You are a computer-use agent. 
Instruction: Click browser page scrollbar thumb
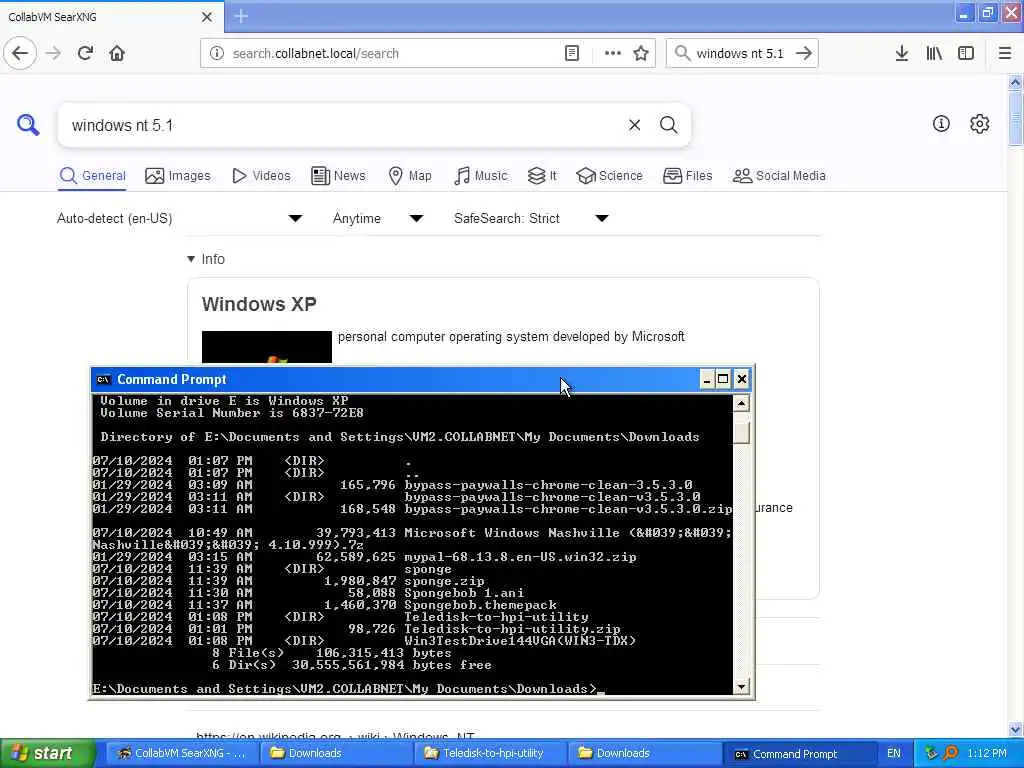[x=1015, y=118]
